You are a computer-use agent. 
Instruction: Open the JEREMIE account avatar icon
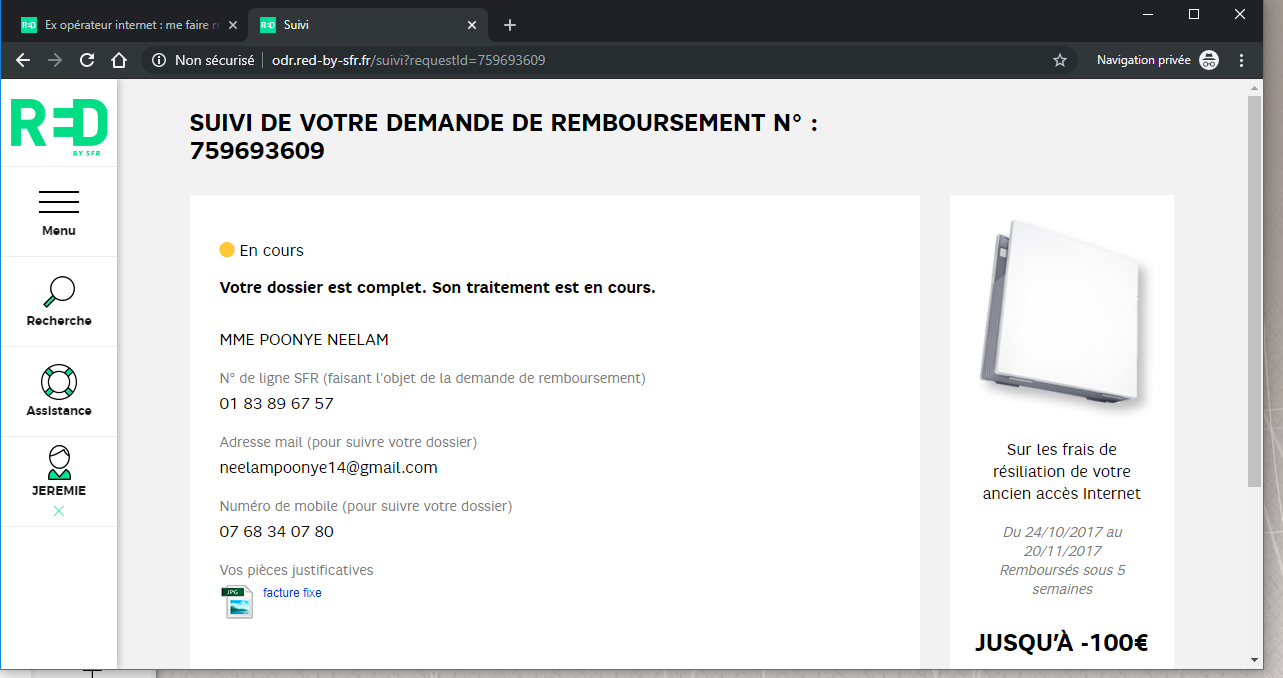[x=59, y=462]
